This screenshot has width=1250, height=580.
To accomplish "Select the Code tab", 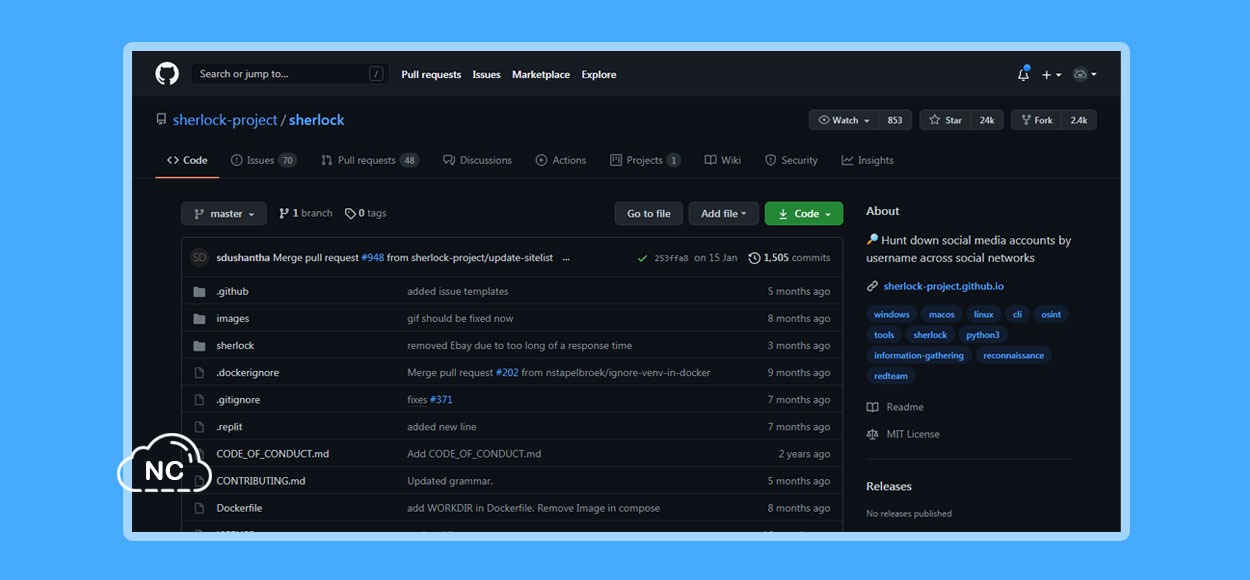I will tap(187, 160).
